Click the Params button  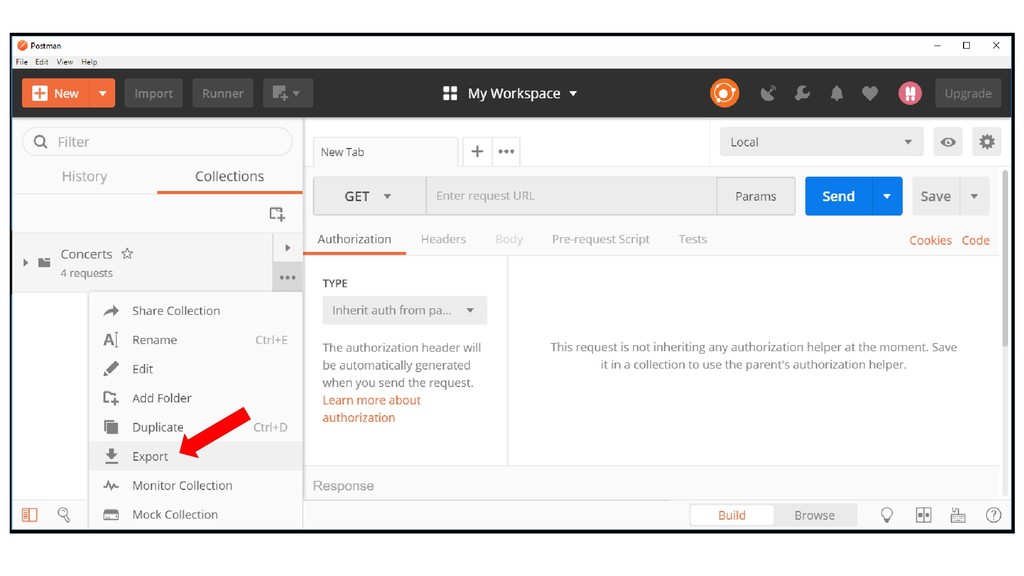(756, 196)
